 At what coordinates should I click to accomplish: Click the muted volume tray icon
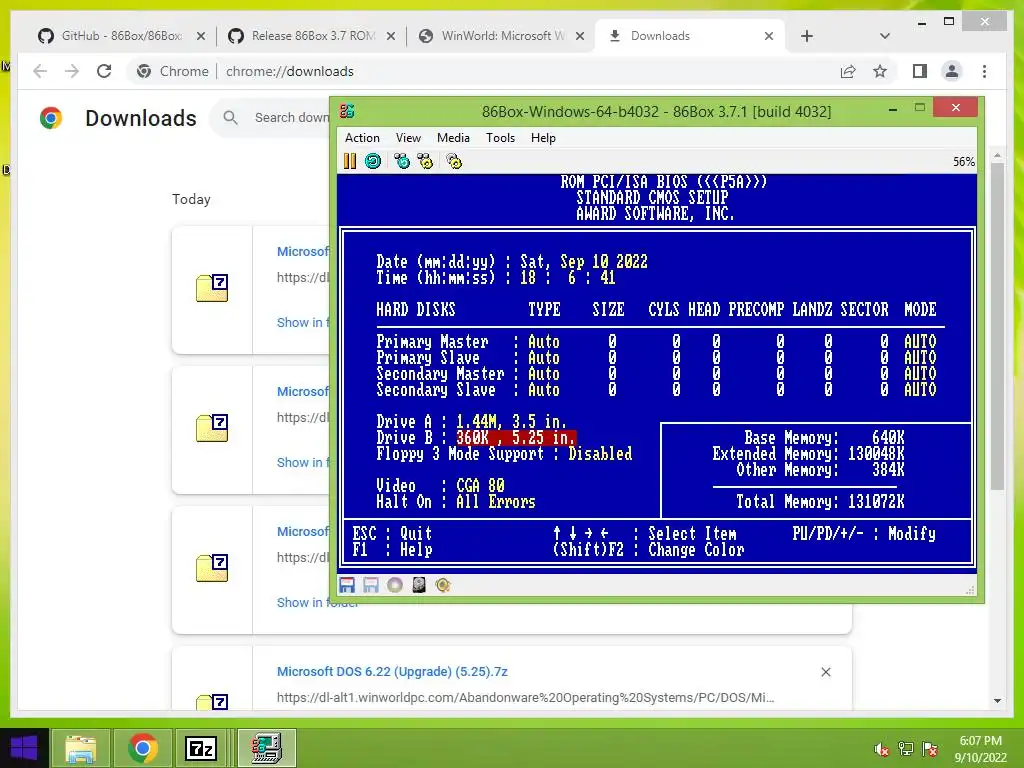882,749
